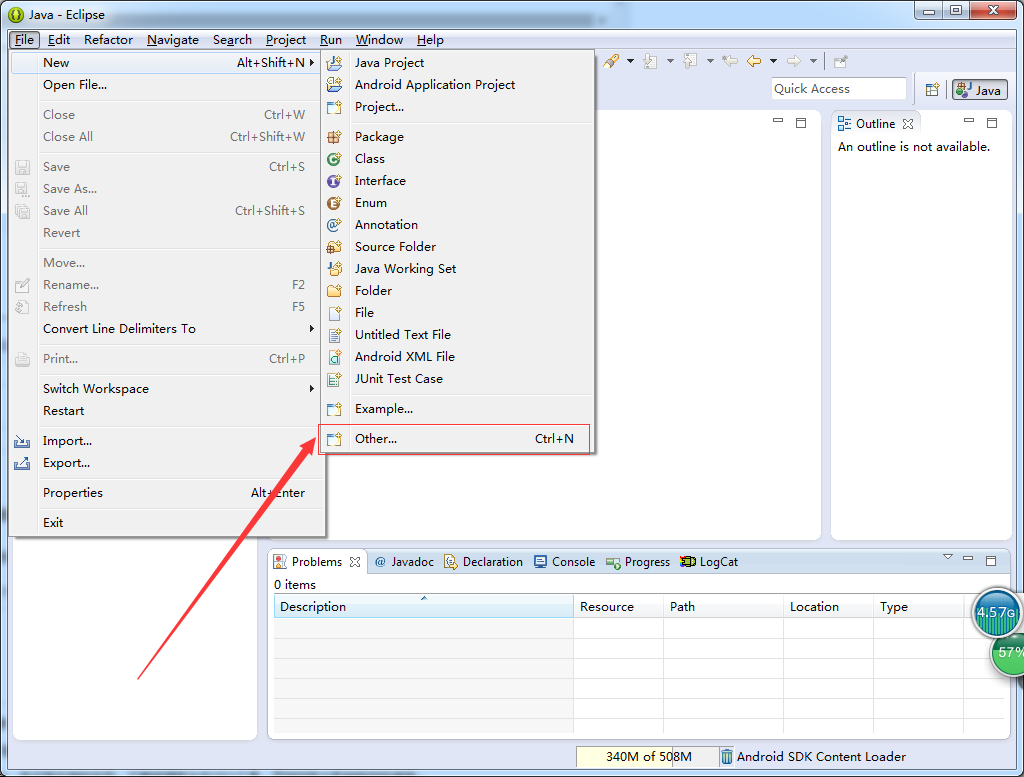Open the Refactor menu
This screenshot has width=1024, height=777.
(108, 40)
